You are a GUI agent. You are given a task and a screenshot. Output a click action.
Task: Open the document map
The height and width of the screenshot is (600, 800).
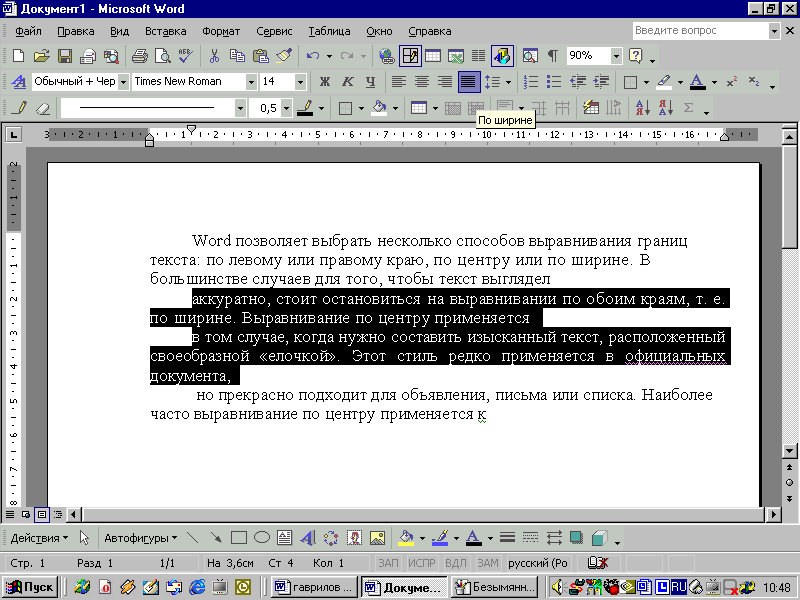530,56
